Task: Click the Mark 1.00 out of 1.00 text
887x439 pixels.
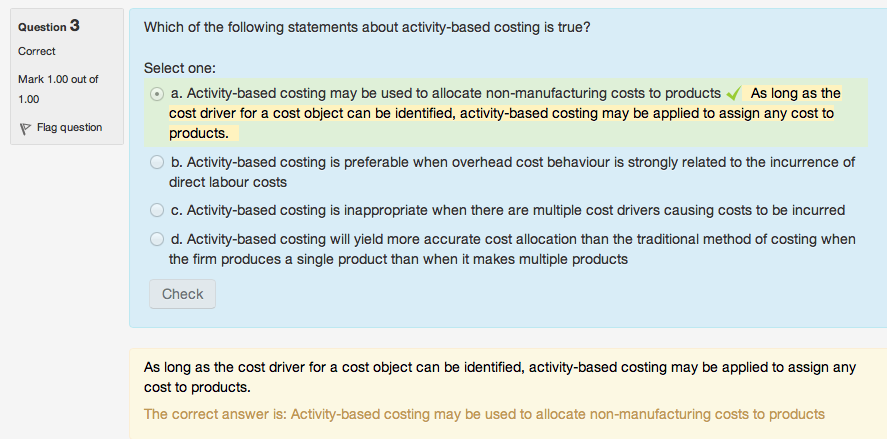Action: click(58, 88)
